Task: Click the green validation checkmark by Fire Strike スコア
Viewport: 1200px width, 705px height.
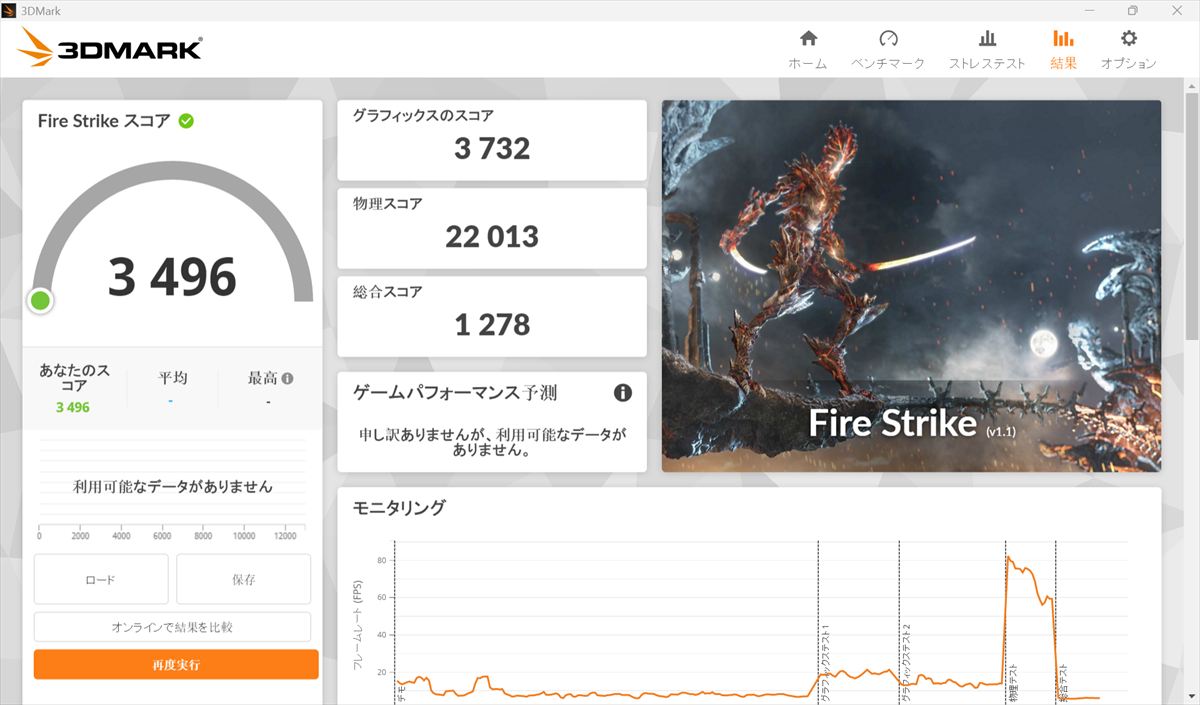Action: tap(186, 121)
